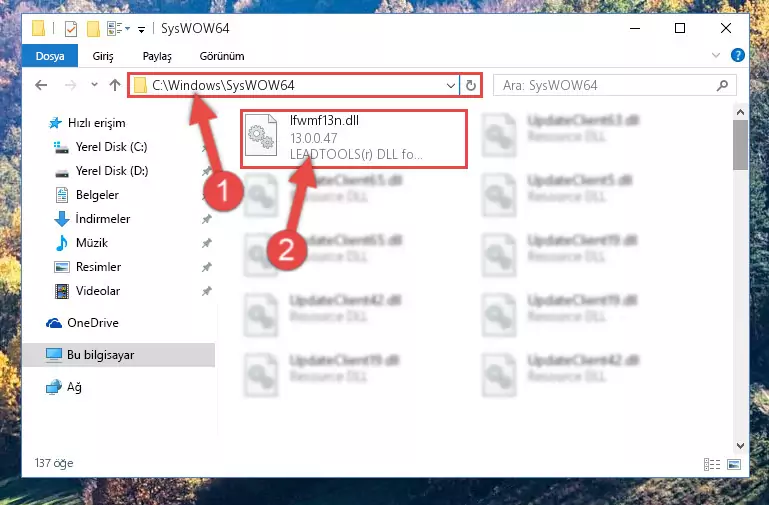Click the pin icon next to Müzik
Image resolution: width=769 pixels, height=505 pixels.
click(206, 243)
